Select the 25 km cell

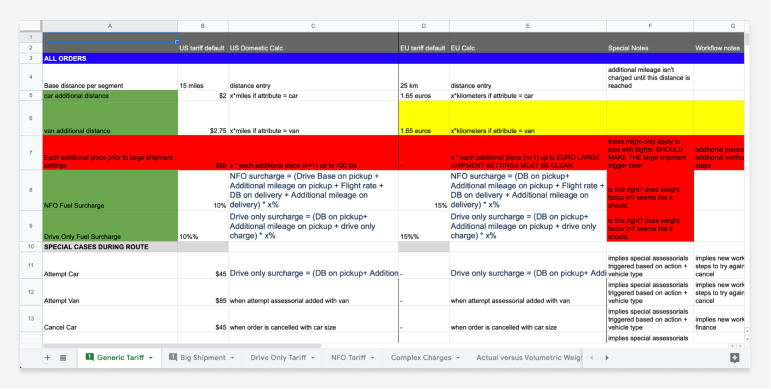[423, 77]
